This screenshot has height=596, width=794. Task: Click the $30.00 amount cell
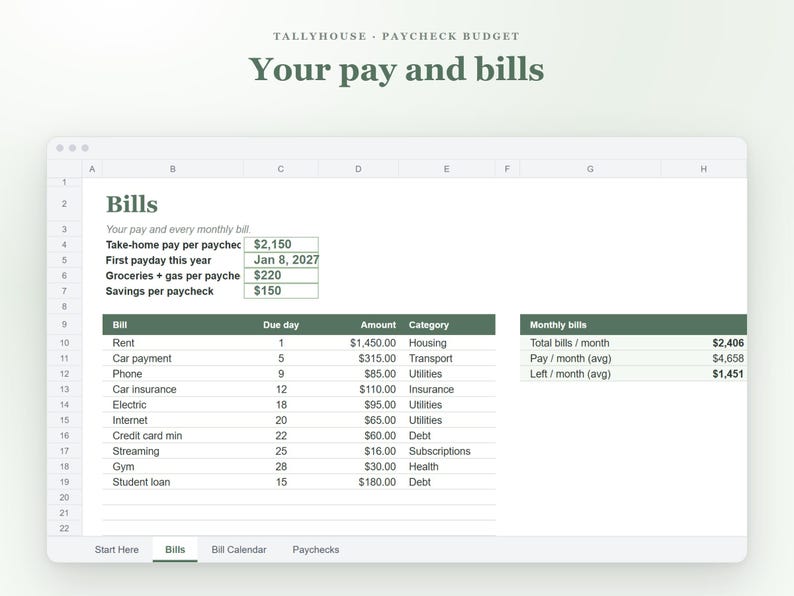tap(359, 466)
